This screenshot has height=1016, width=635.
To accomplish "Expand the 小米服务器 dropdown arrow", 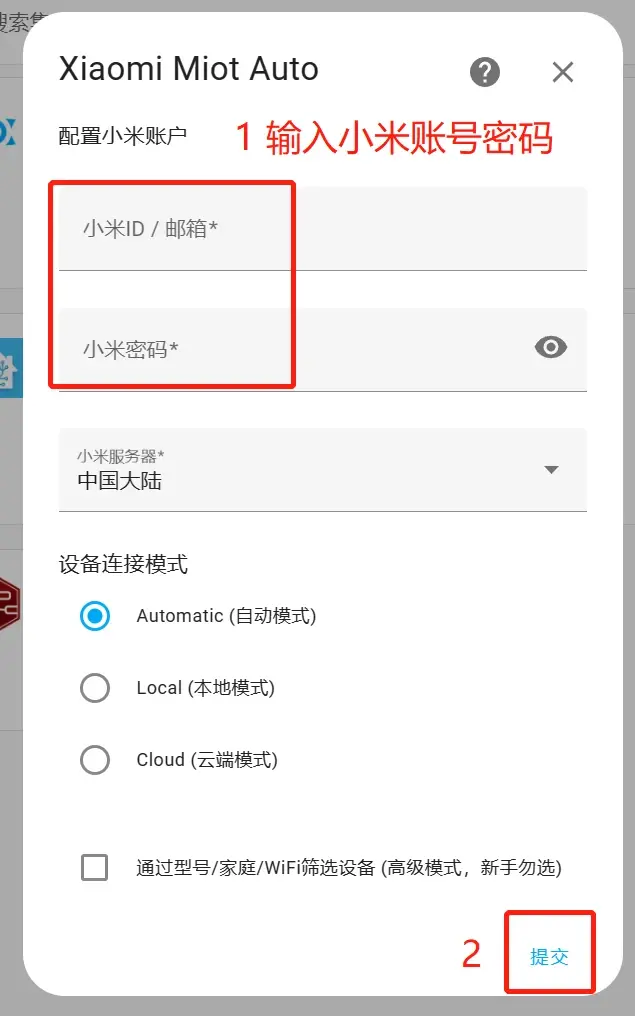I will (551, 470).
